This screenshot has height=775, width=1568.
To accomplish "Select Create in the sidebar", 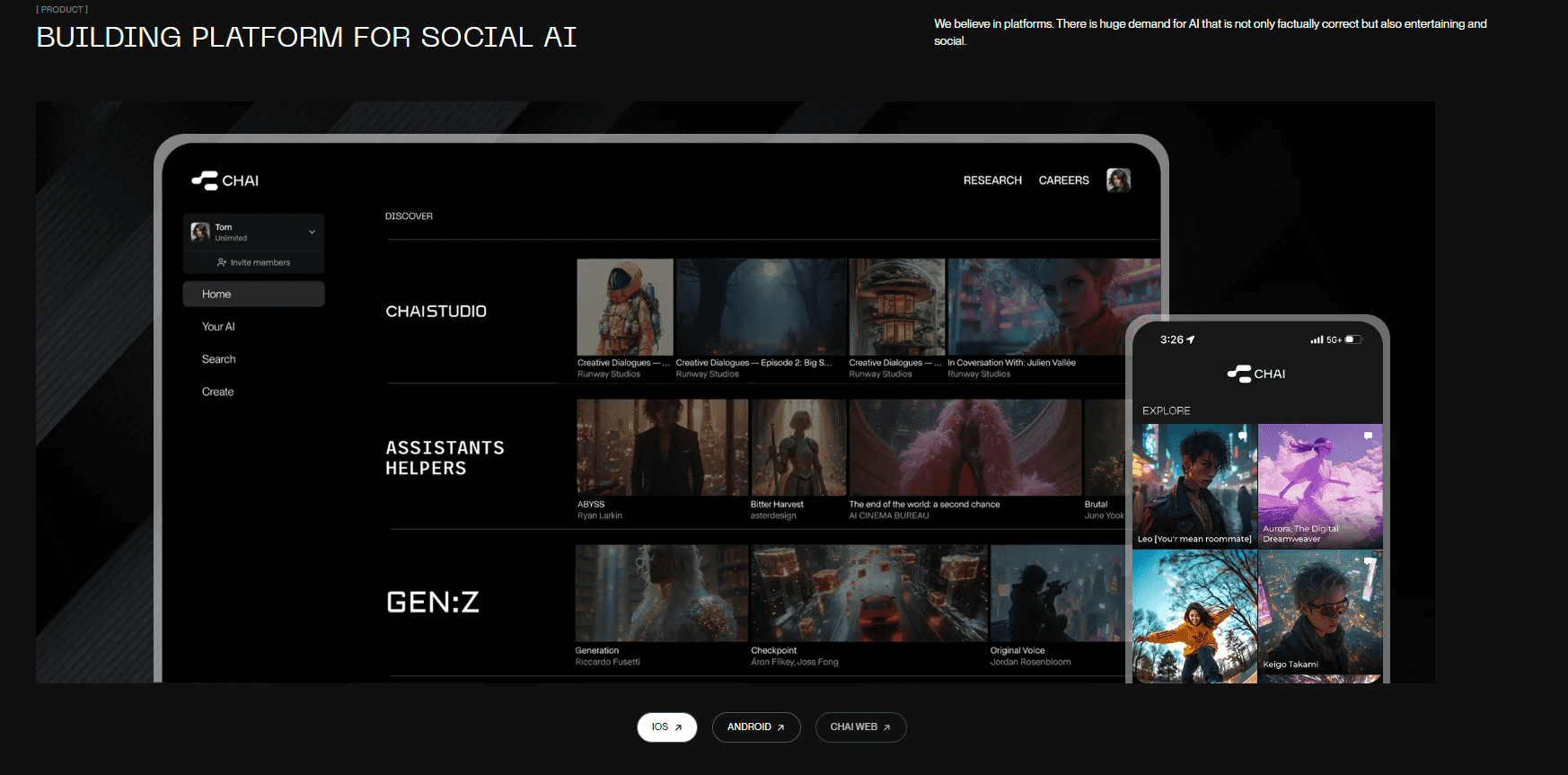I will [218, 392].
